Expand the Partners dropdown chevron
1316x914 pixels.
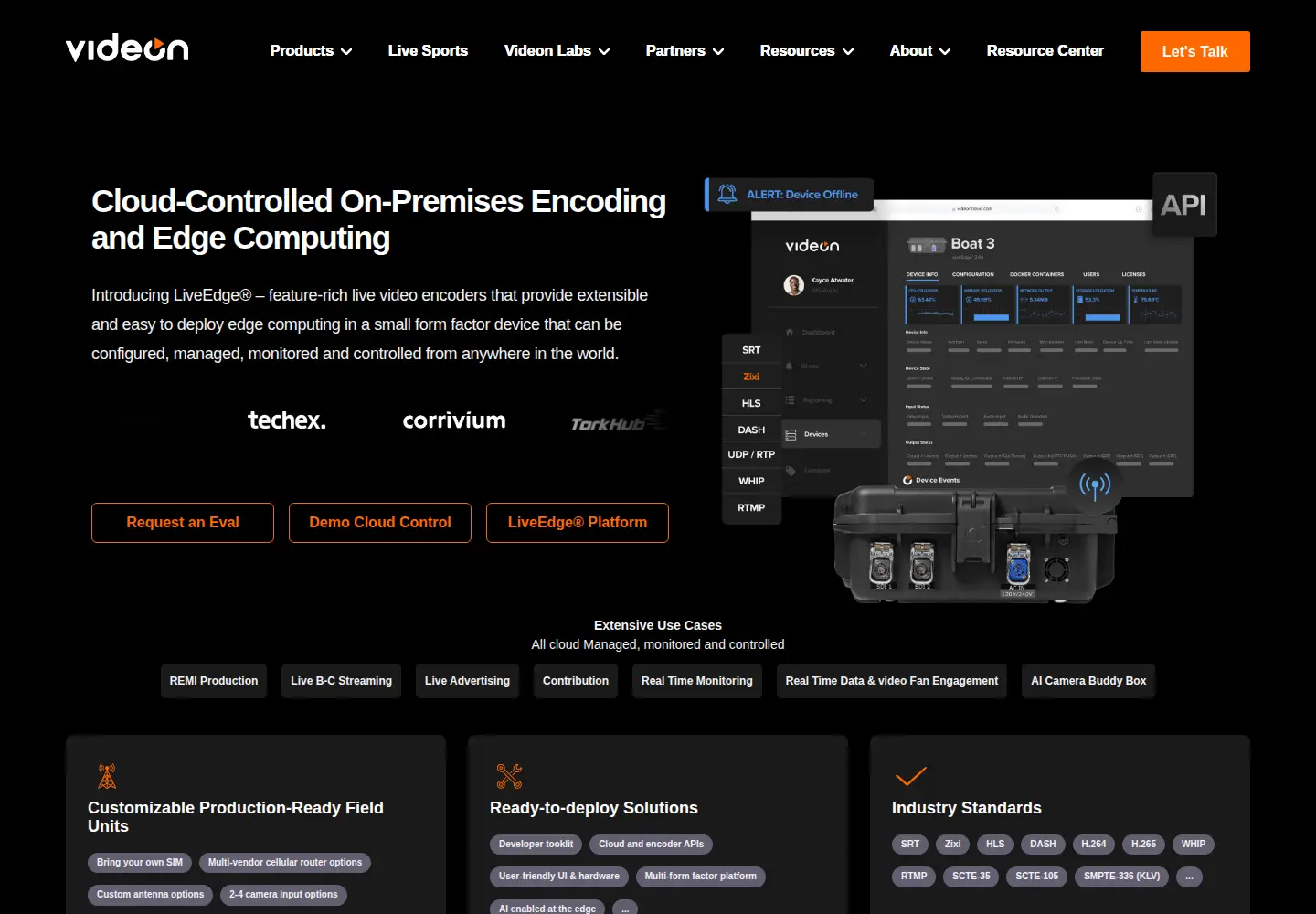tap(718, 52)
